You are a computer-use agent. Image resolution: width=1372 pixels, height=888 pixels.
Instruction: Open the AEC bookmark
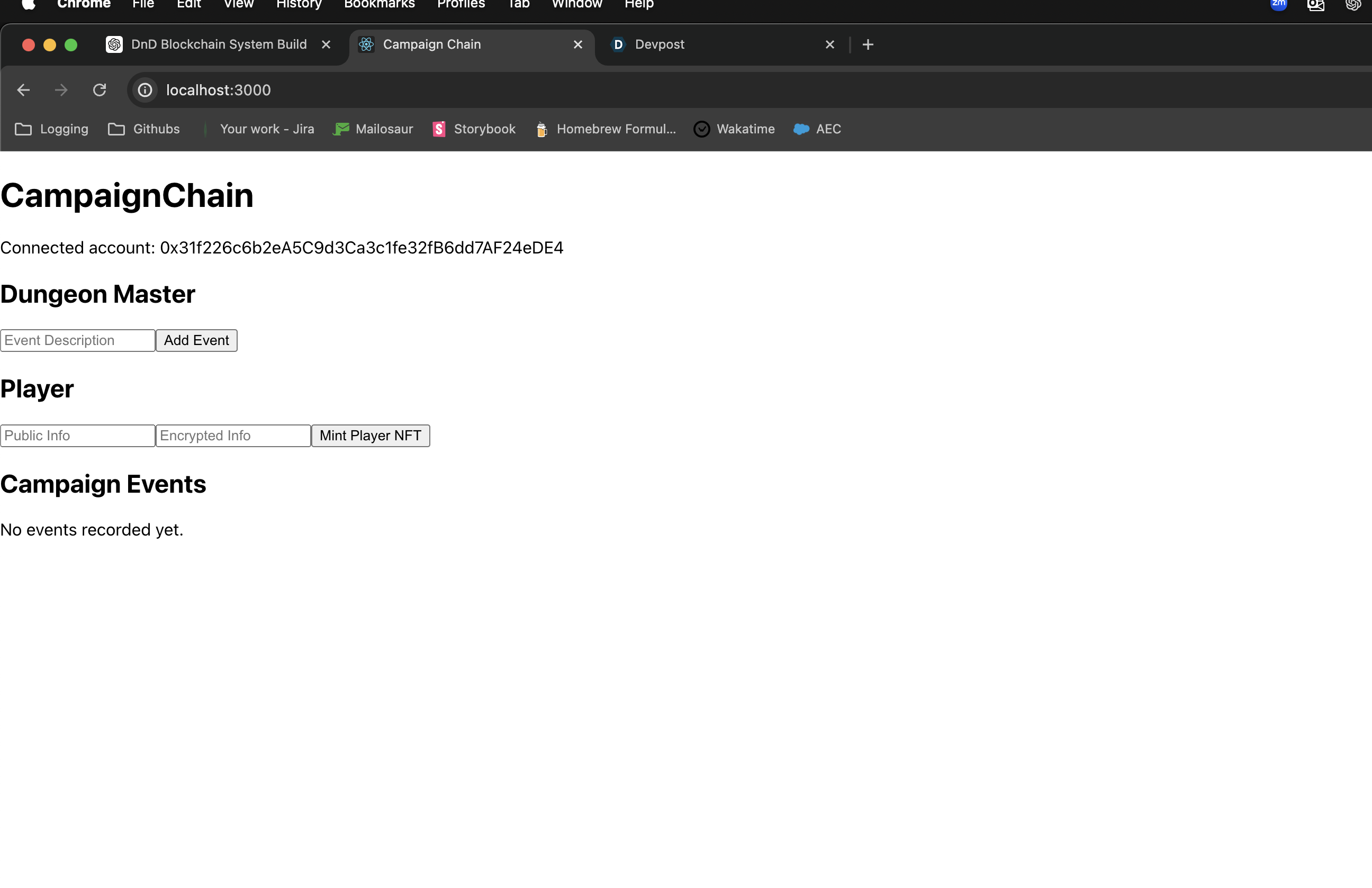pyautogui.click(x=817, y=129)
